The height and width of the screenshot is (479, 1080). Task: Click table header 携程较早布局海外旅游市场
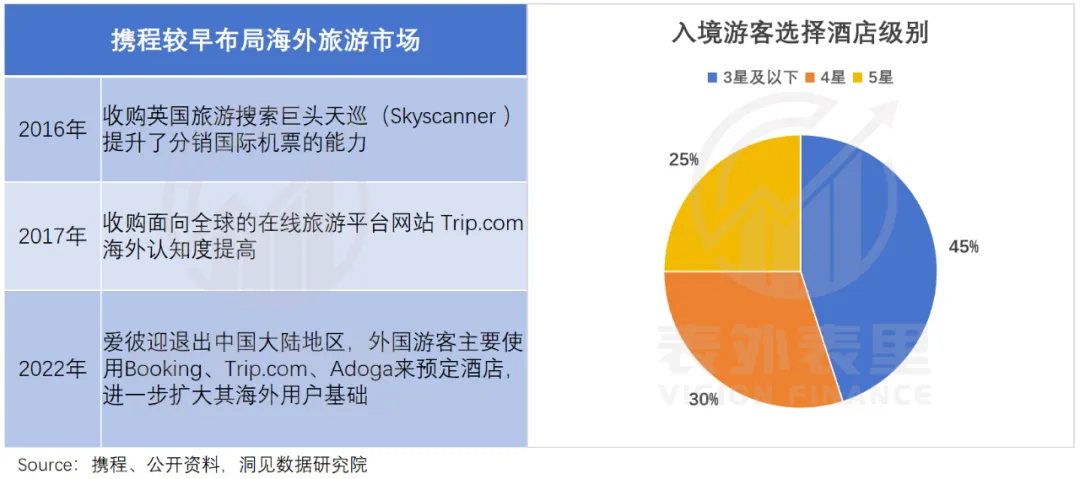pyautogui.click(x=266, y=40)
